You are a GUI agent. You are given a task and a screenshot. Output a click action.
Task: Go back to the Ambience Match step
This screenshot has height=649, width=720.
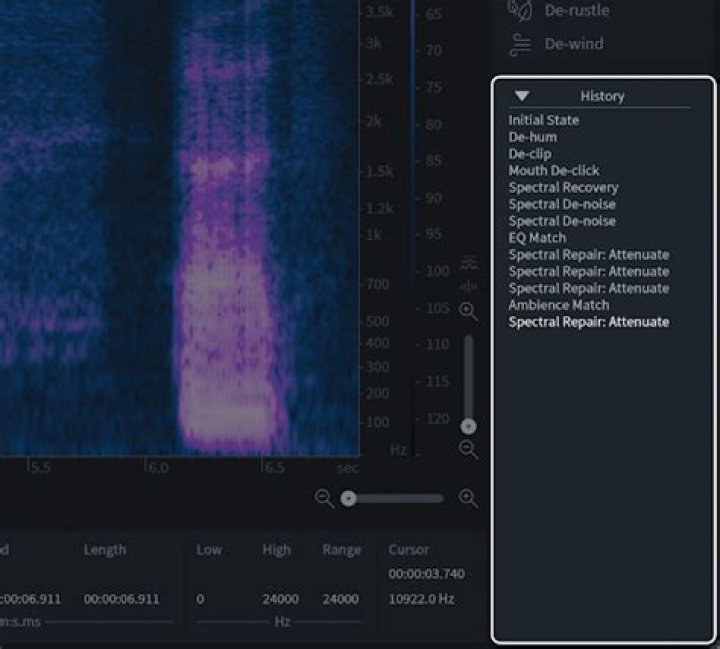point(558,305)
